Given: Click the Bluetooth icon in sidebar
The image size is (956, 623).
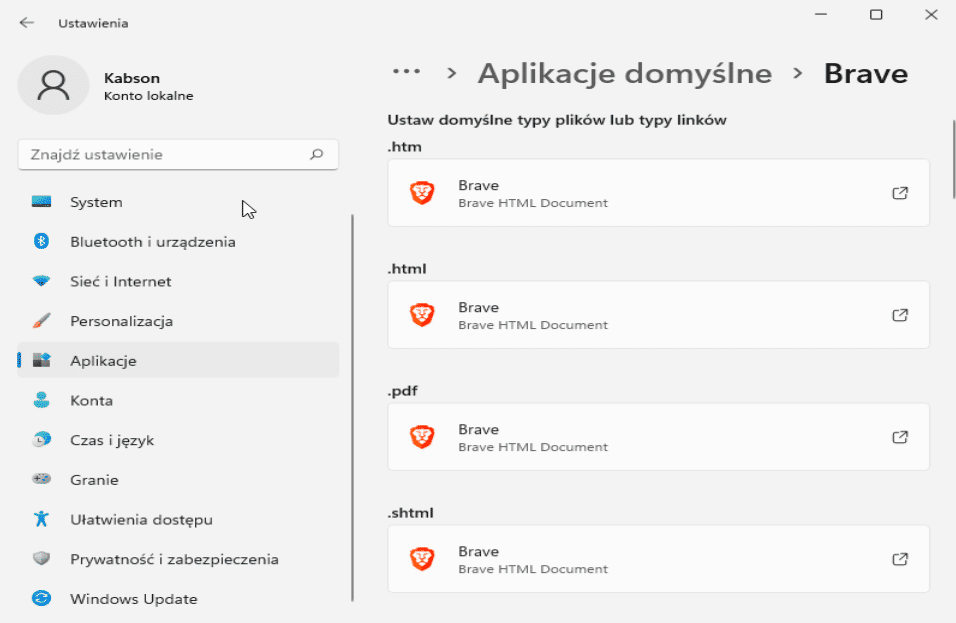Looking at the screenshot, I should click(x=41, y=241).
